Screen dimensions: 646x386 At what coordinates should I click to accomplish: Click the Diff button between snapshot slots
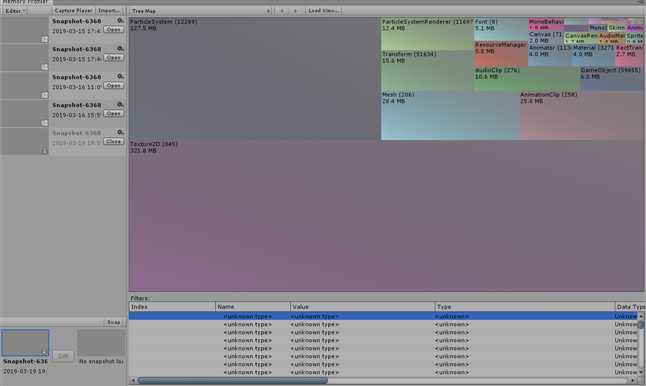coord(63,356)
